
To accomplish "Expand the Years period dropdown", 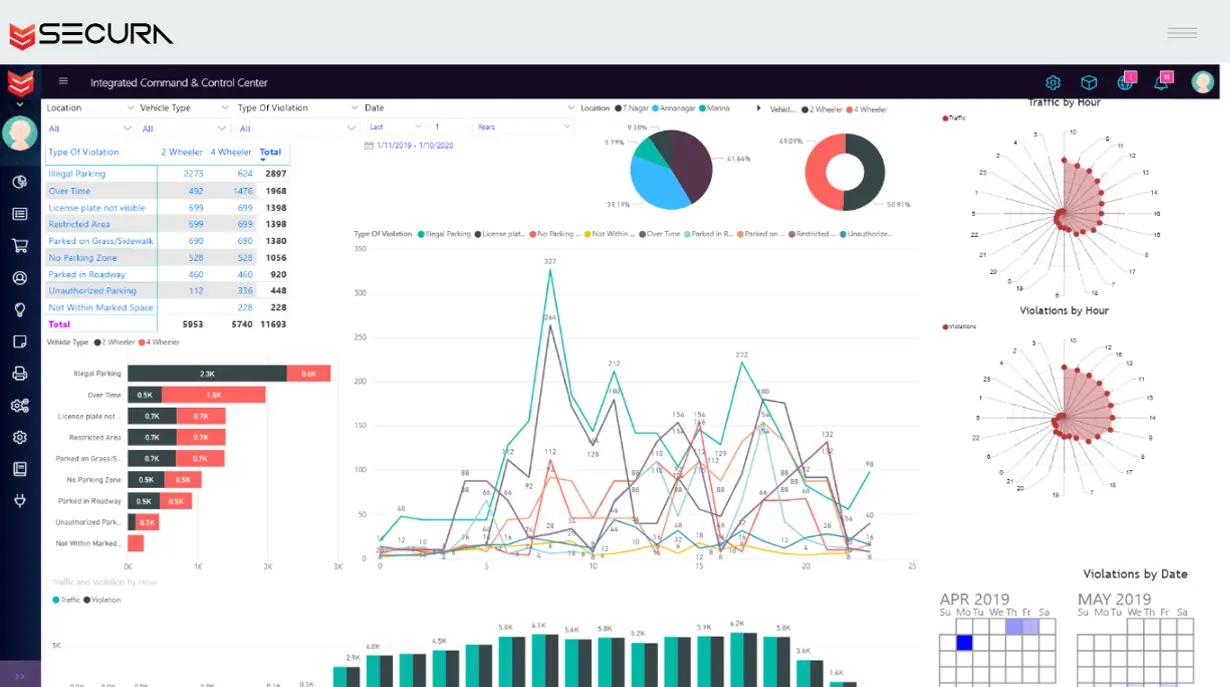I will tap(523, 127).
